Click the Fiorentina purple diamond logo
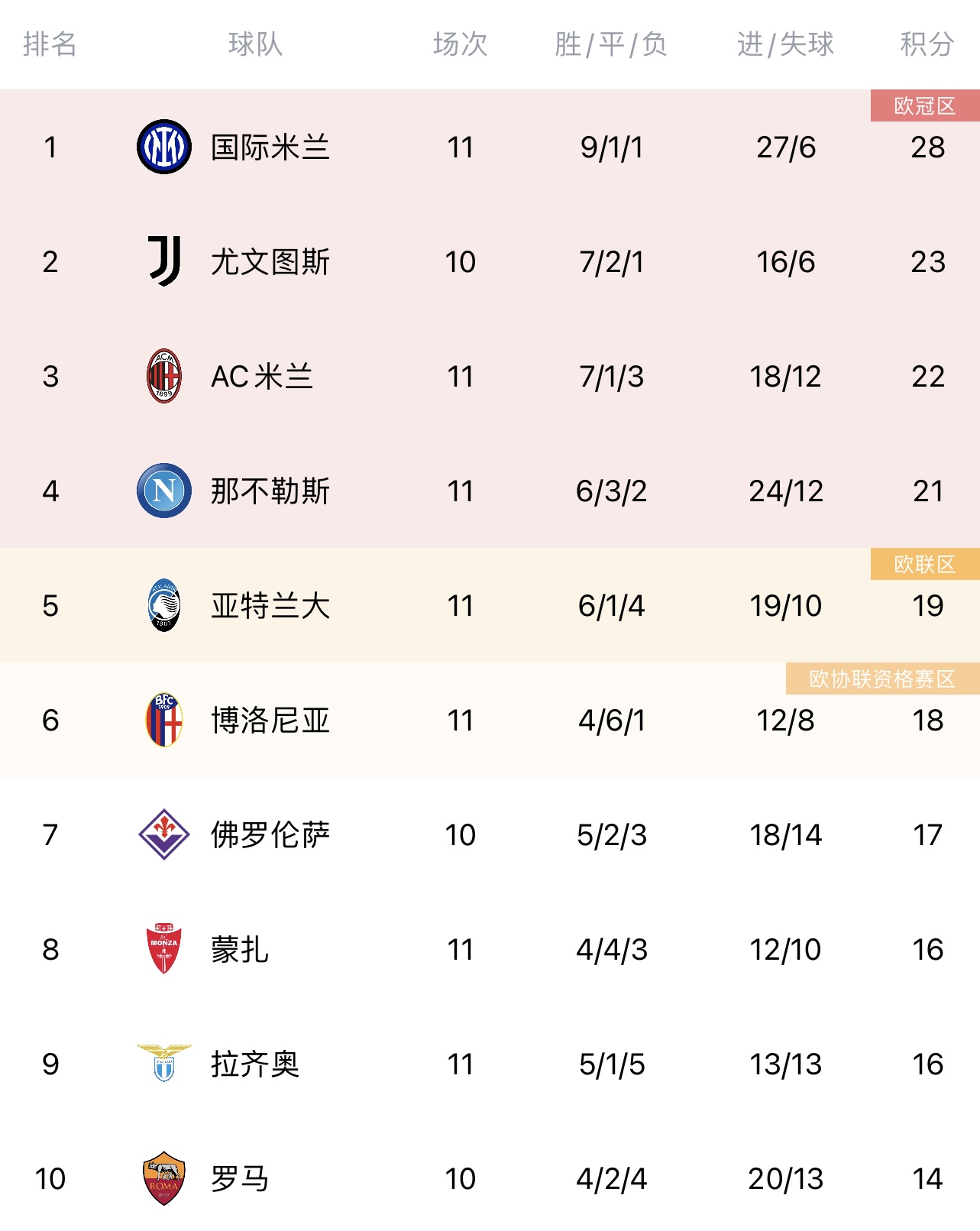This screenshot has height=1231, width=980. point(164,834)
